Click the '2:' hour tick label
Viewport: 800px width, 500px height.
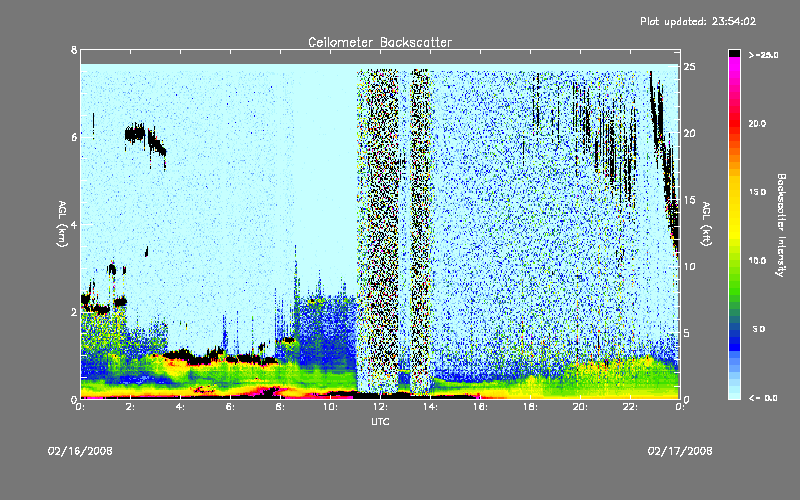click(130, 407)
